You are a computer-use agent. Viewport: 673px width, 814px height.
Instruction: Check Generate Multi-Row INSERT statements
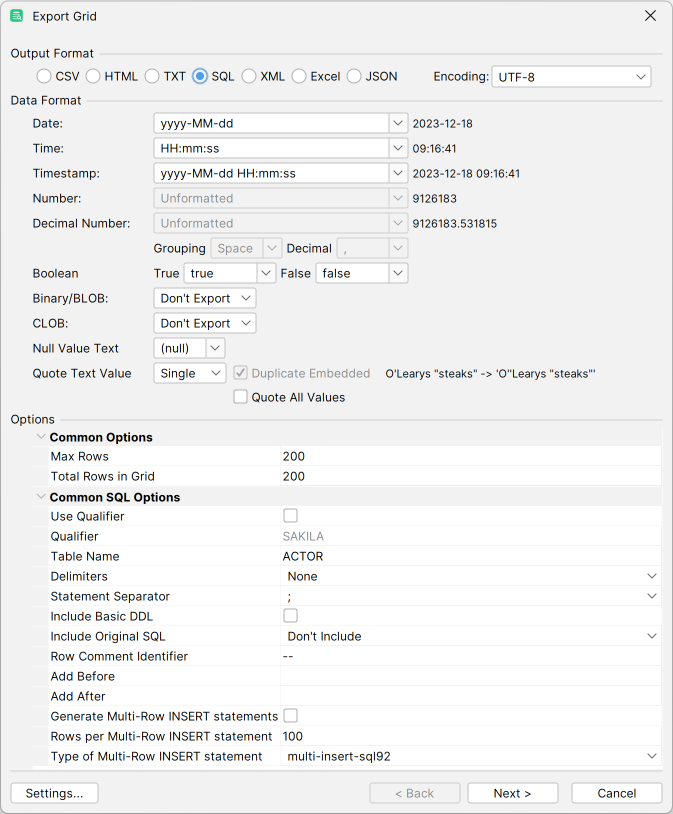coord(290,715)
